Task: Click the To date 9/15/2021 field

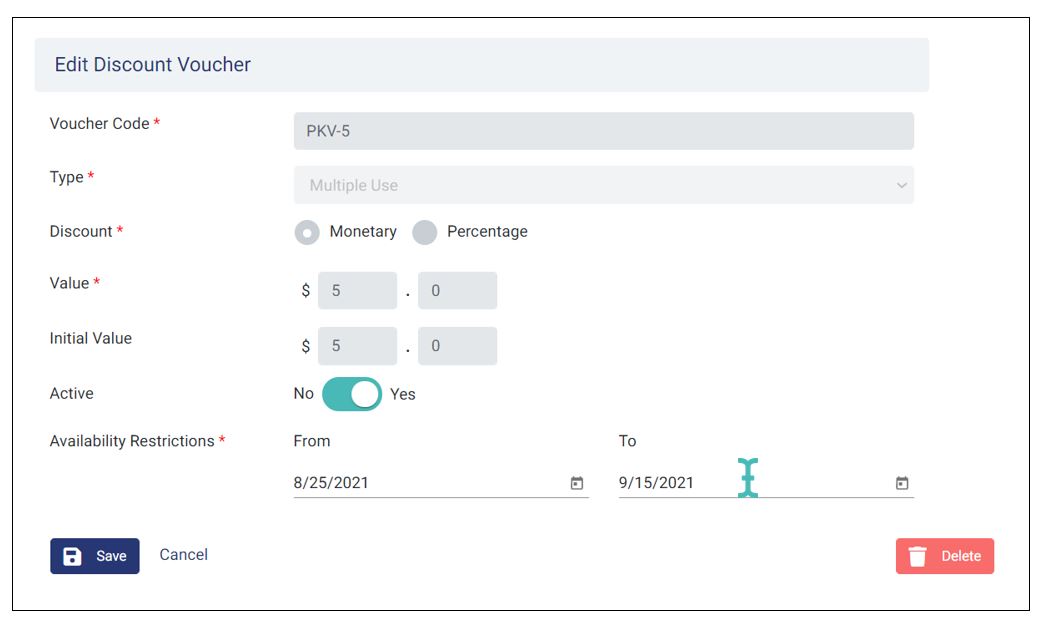Action: (680, 483)
